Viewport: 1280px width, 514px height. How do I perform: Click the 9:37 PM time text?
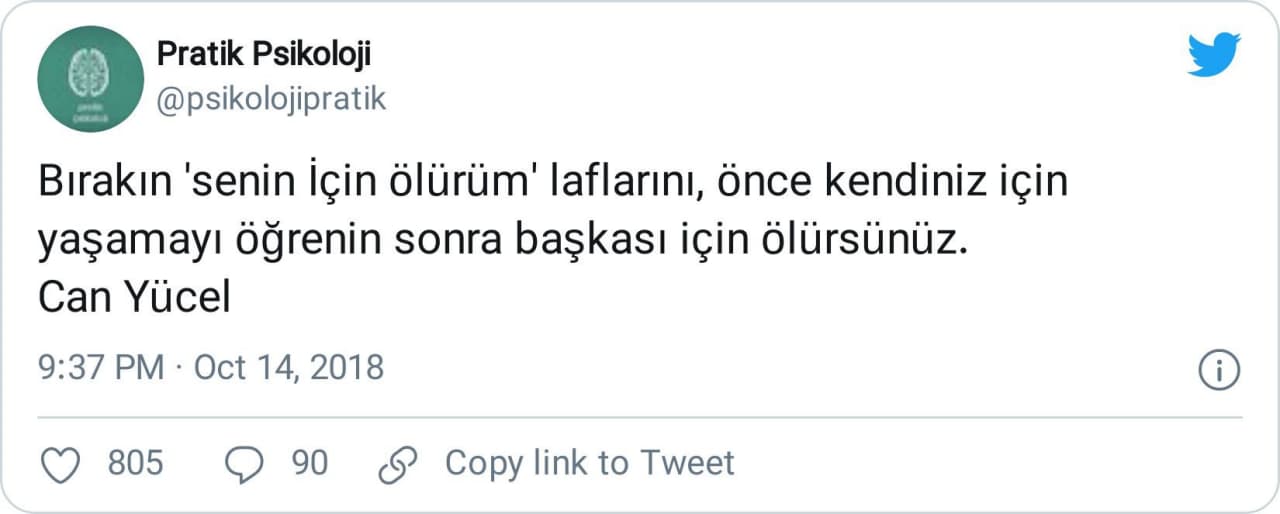coord(101,367)
